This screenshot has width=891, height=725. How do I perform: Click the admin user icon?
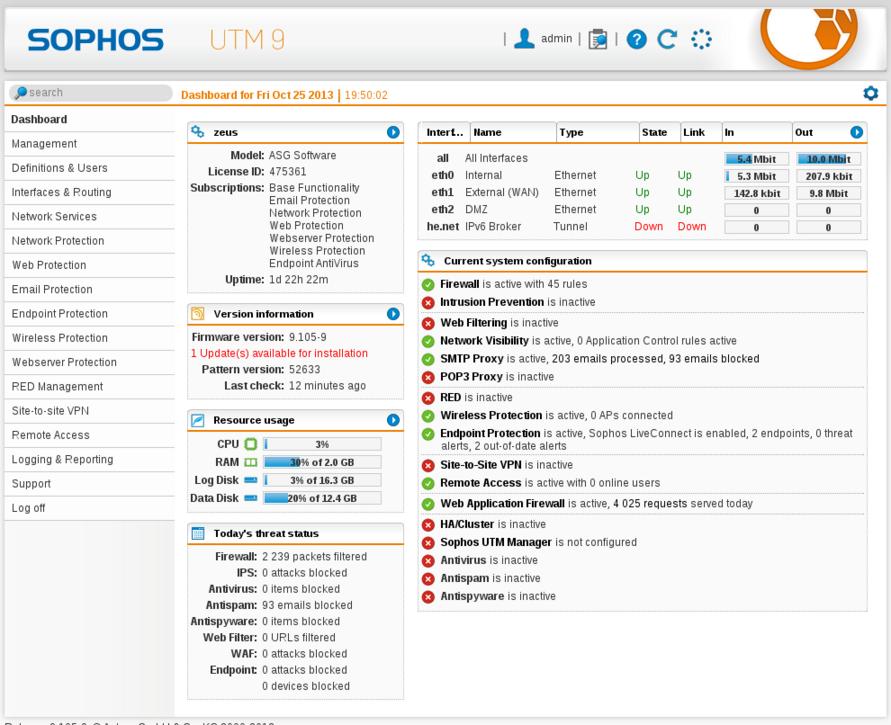pyautogui.click(x=524, y=39)
